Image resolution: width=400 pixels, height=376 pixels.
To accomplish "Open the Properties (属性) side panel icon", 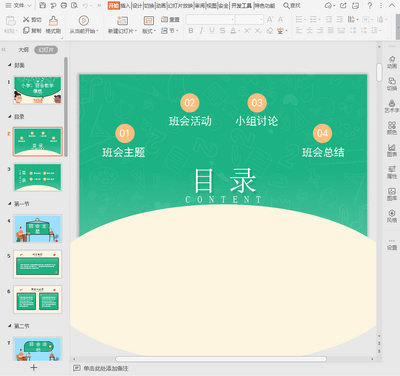I will pyautogui.click(x=392, y=172).
